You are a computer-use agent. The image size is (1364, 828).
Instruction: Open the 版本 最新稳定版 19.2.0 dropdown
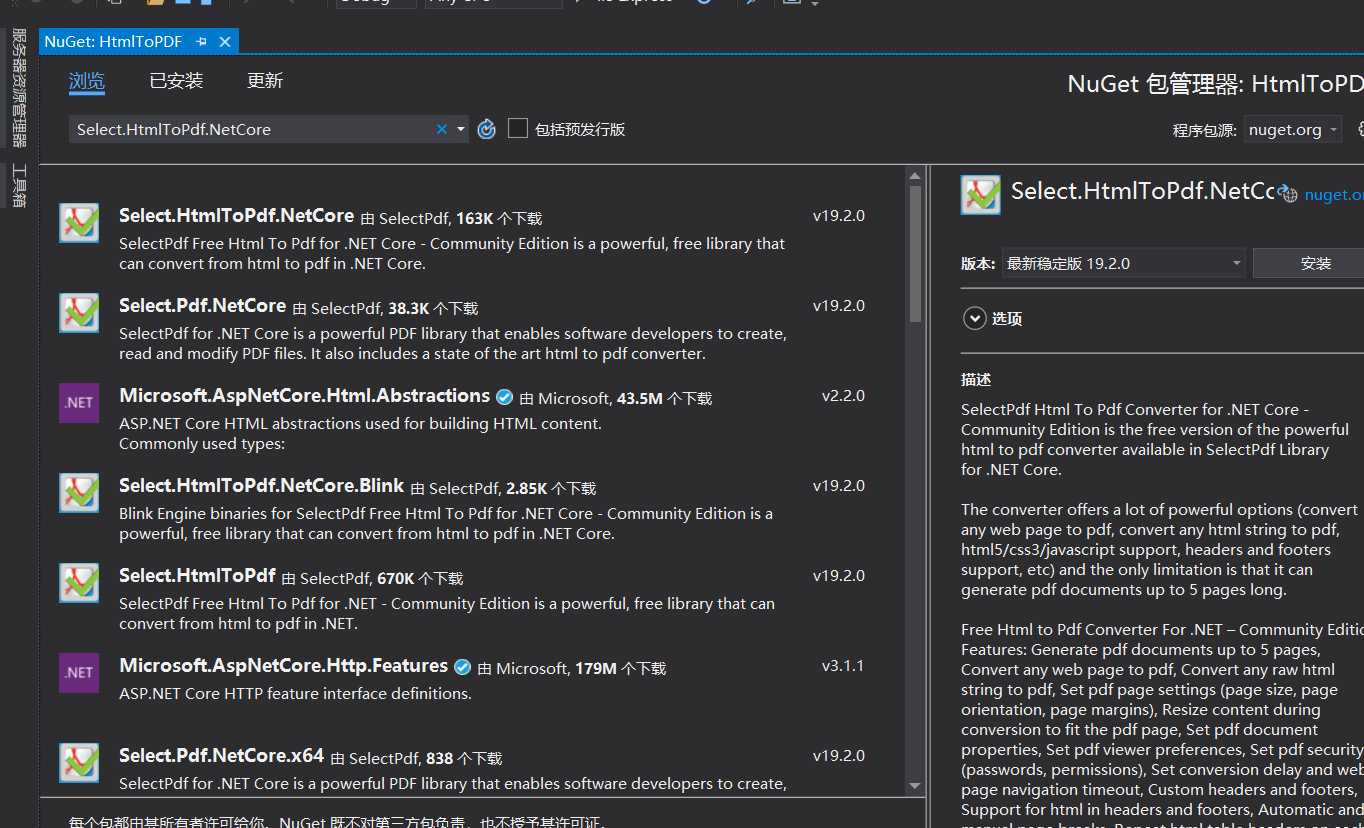pyautogui.click(x=1124, y=264)
